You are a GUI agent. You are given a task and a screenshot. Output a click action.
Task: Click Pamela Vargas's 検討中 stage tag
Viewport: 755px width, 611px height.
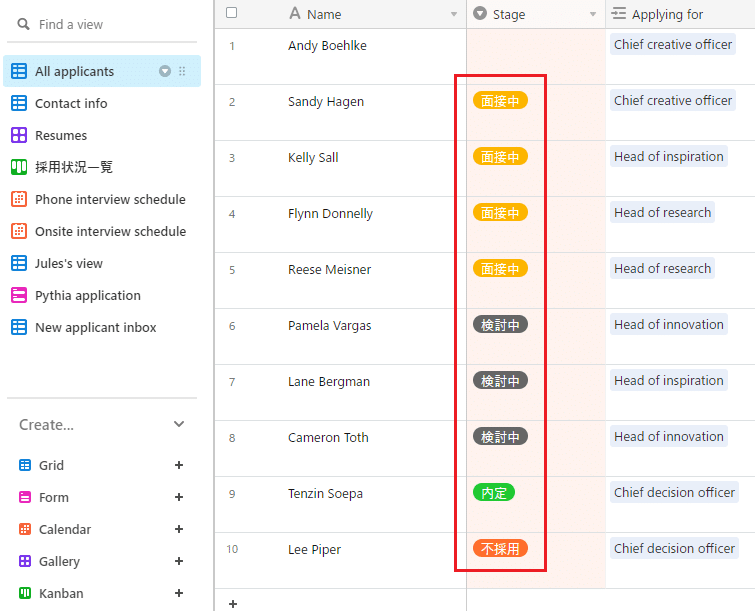500,325
